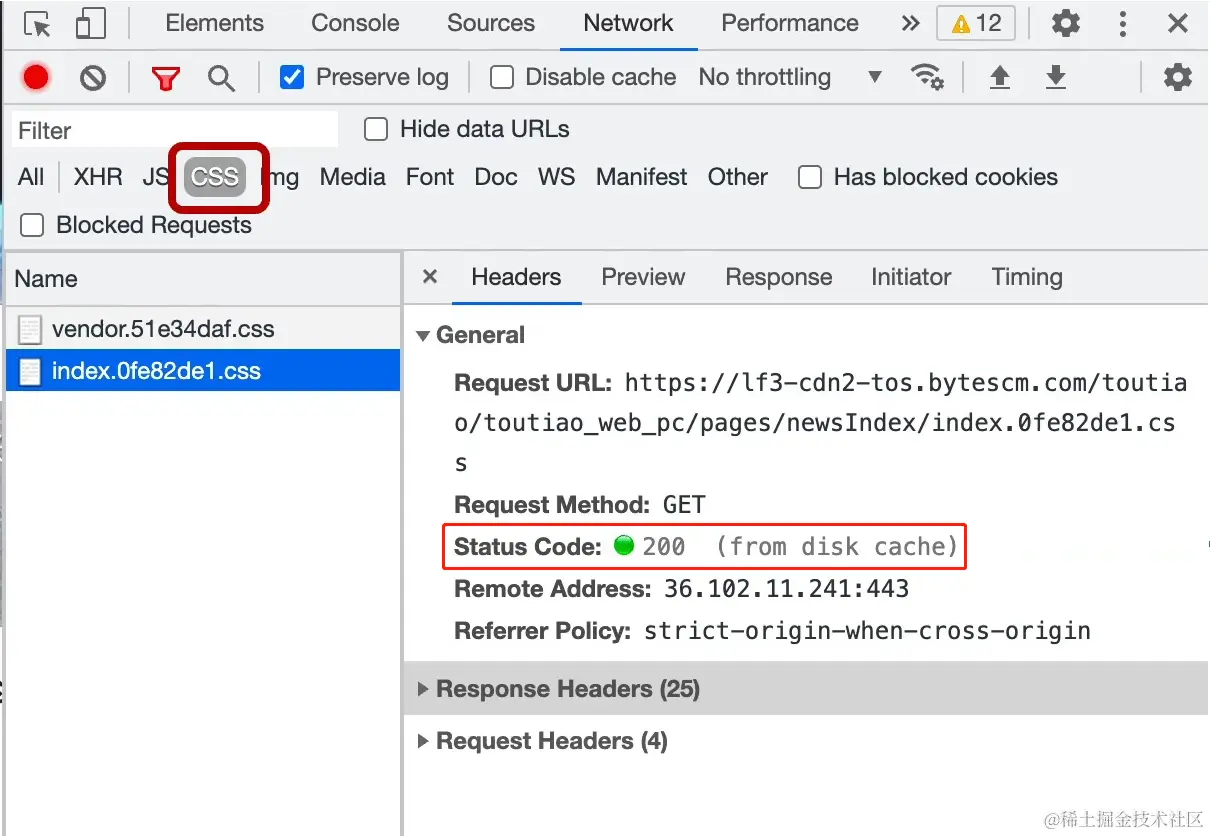Select index.0fe82de1.css request row

(x=203, y=371)
